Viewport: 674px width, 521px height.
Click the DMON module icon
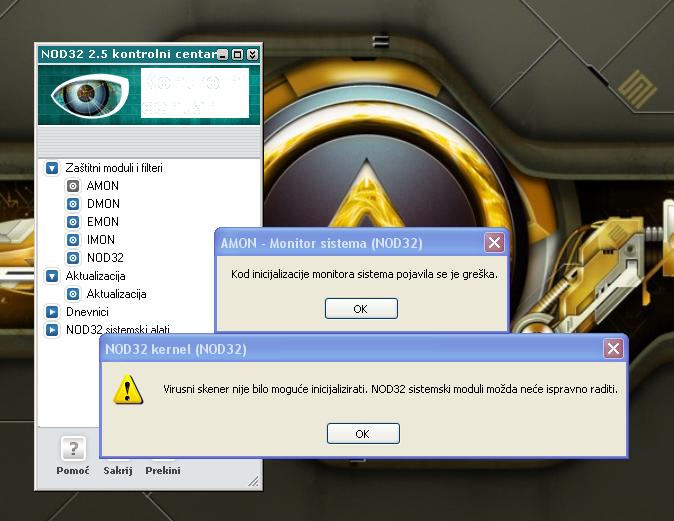coord(73,204)
